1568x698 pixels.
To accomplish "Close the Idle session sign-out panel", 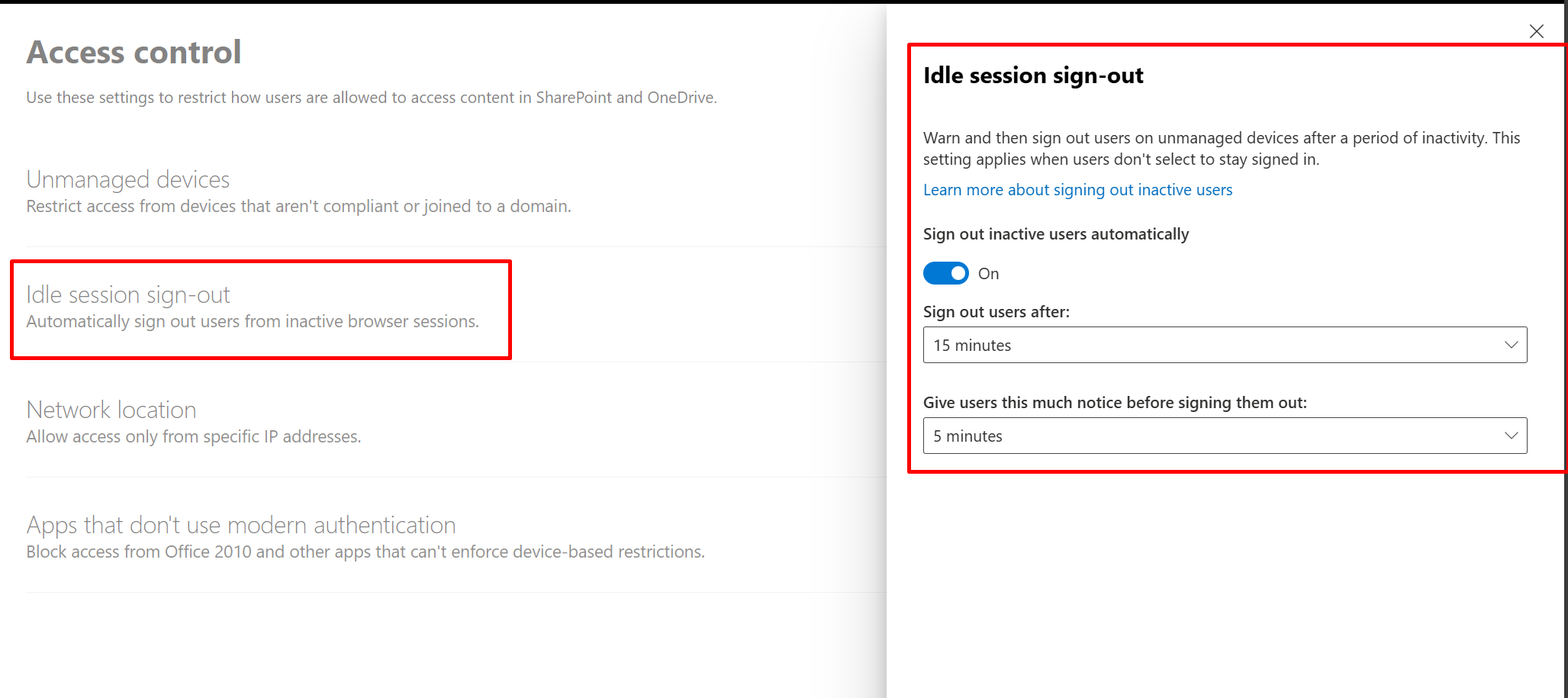I will coord(1536,31).
